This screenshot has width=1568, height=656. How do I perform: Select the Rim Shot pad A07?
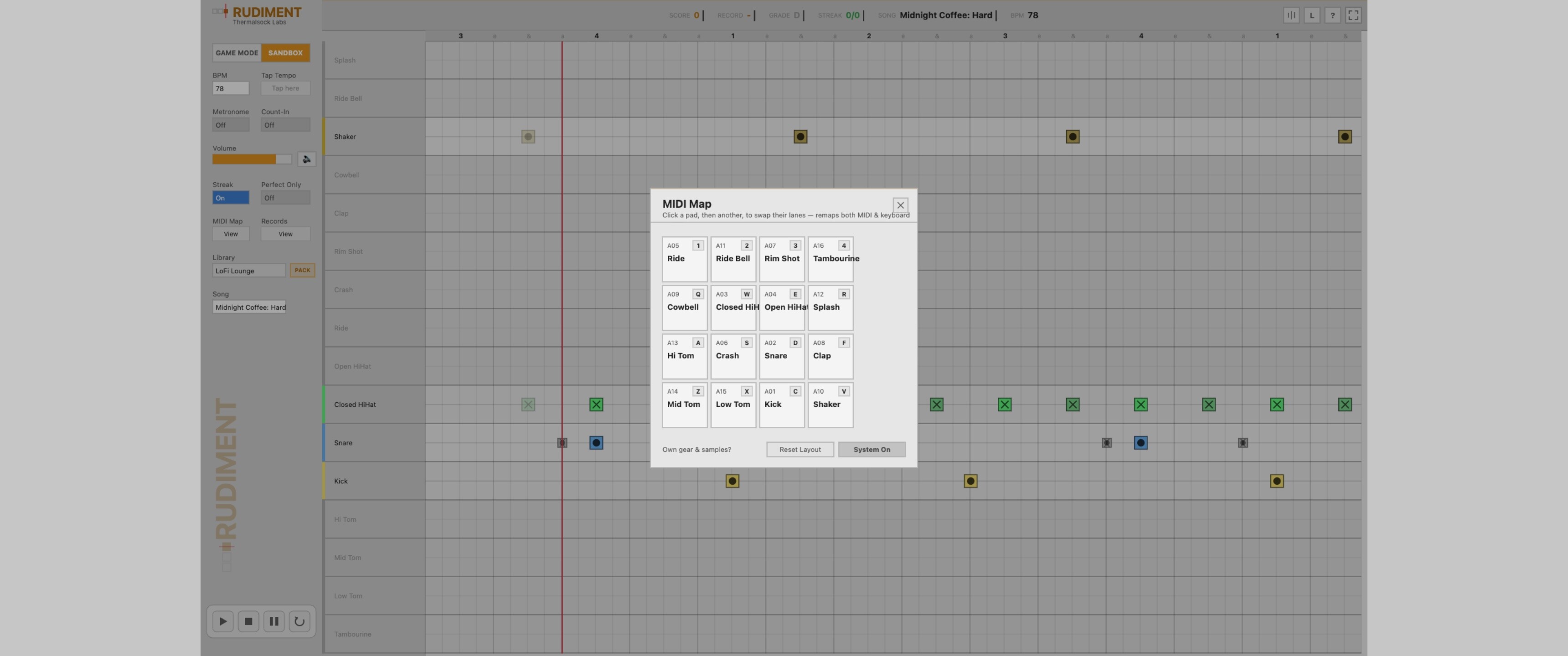click(x=782, y=259)
